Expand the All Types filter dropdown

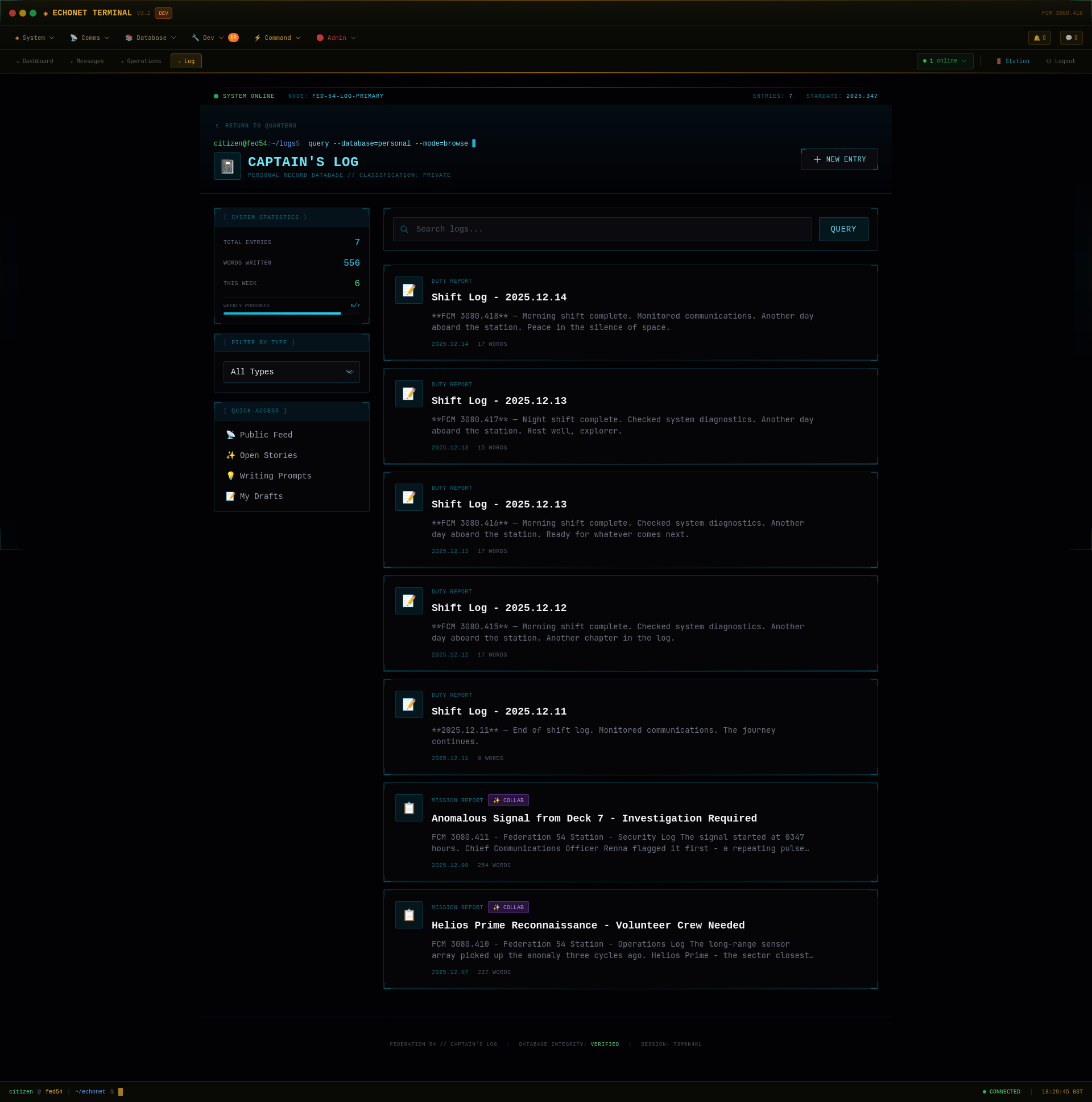291,372
